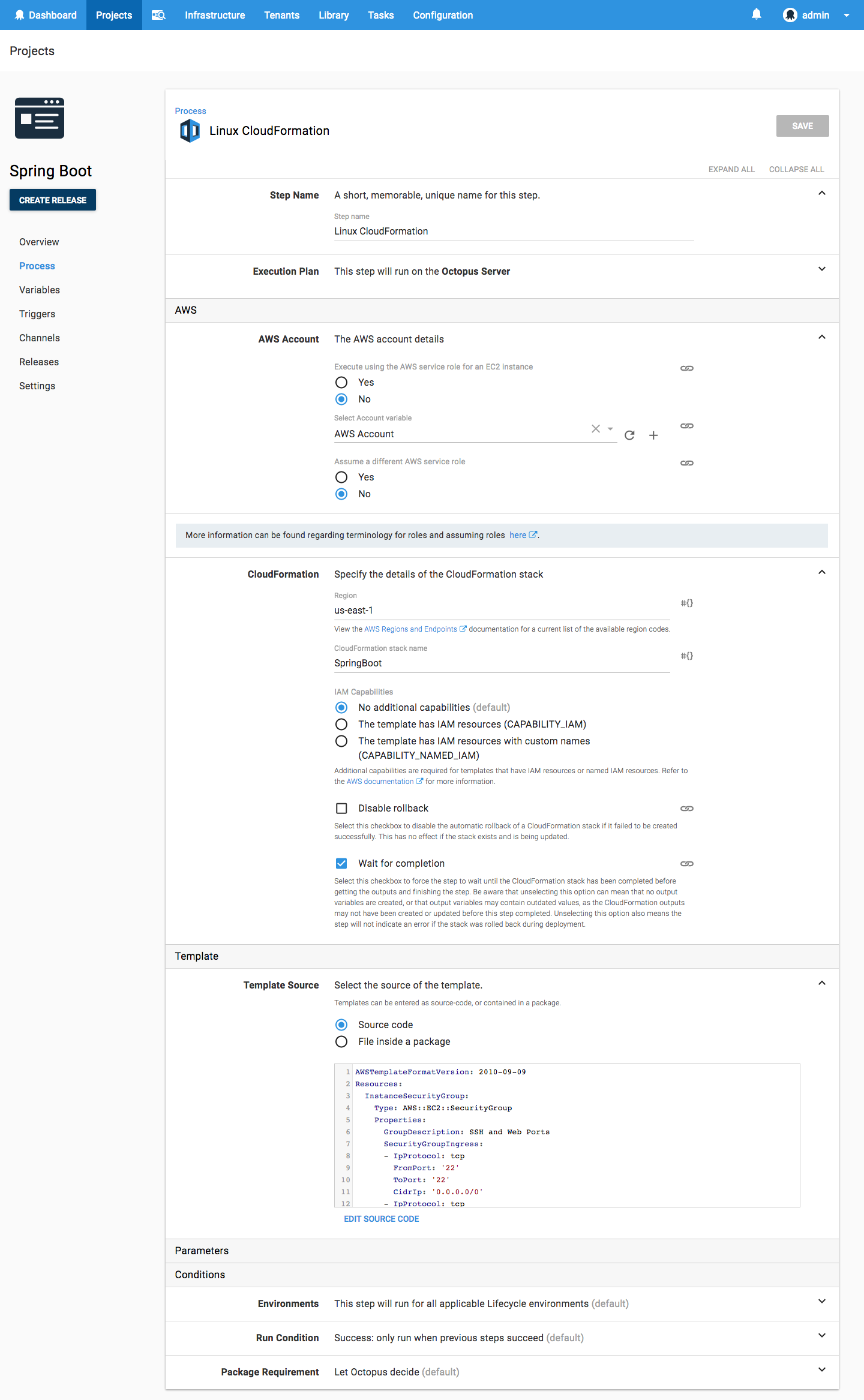Viewport: 864px width, 1400px height.
Task: Collapse the CloudFormation section
Action: [x=822, y=572]
